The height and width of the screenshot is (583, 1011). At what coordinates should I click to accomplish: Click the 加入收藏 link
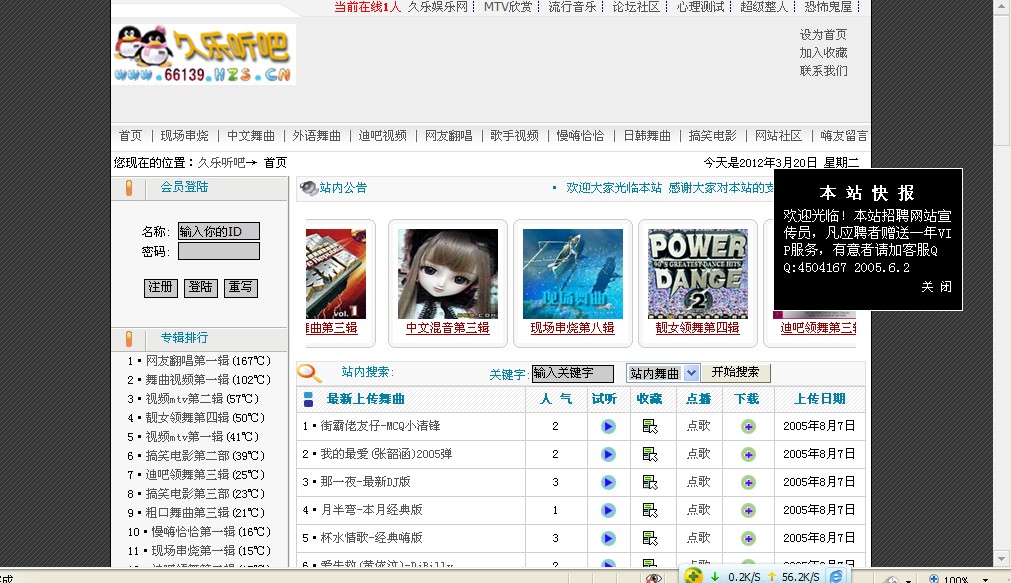(x=823, y=52)
